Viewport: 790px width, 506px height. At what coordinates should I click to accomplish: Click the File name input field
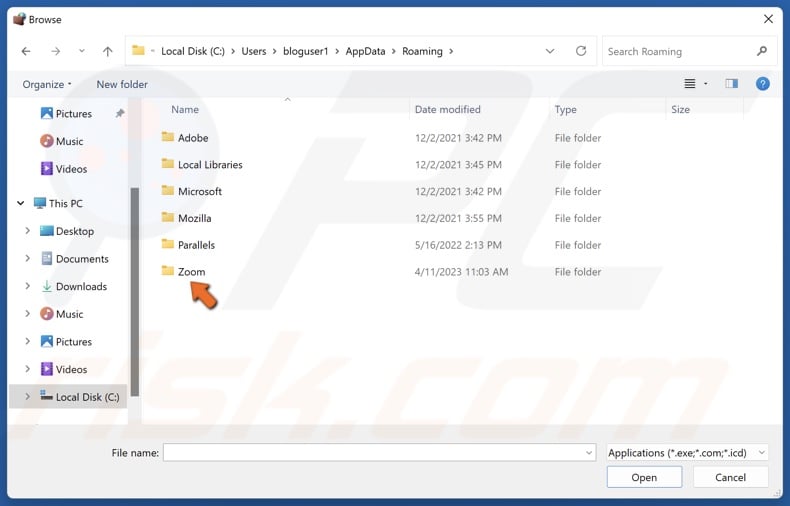[x=375, y=453]
